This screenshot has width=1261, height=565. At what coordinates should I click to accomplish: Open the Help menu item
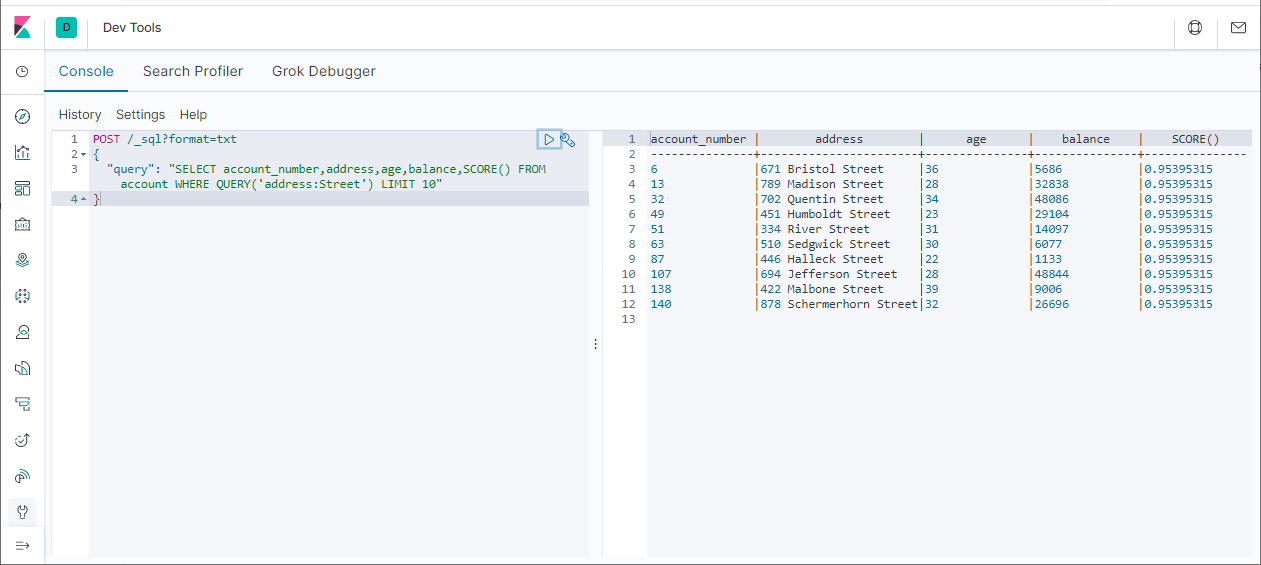194,115
